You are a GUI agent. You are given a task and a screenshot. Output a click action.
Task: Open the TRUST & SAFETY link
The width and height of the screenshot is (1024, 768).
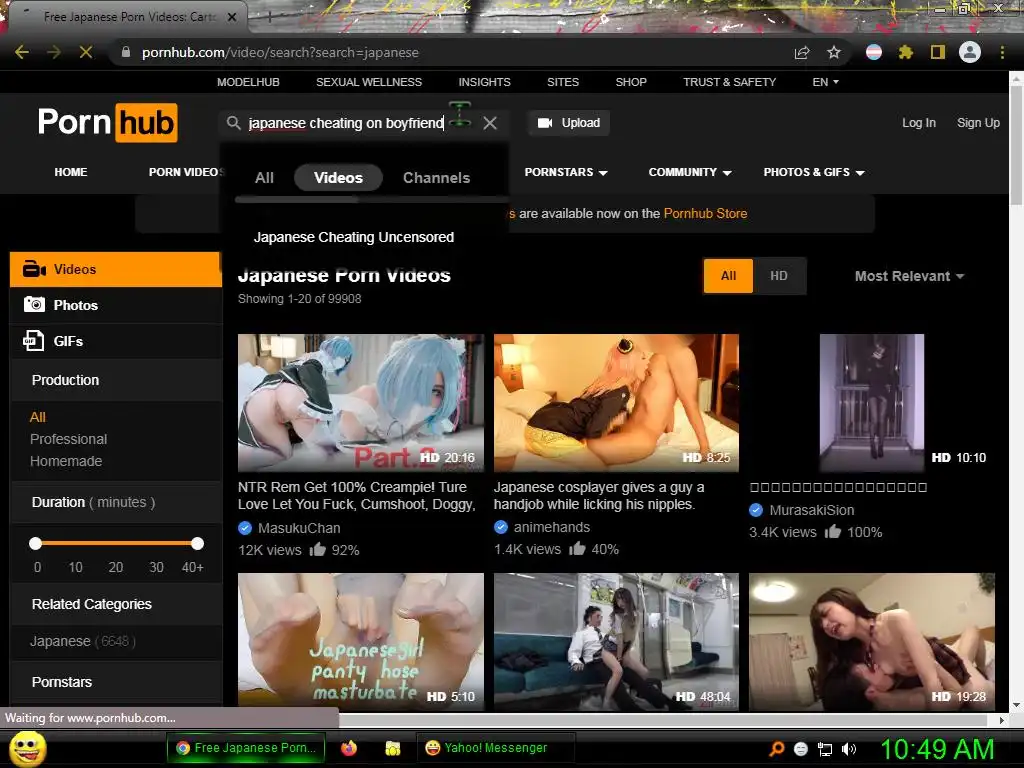click(x=729, y=82)
